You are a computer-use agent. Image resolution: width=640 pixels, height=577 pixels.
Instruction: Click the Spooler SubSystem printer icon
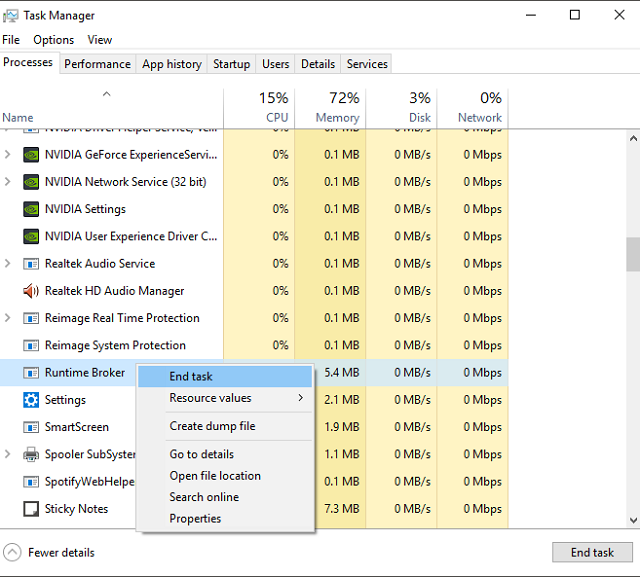pos(31,455)
